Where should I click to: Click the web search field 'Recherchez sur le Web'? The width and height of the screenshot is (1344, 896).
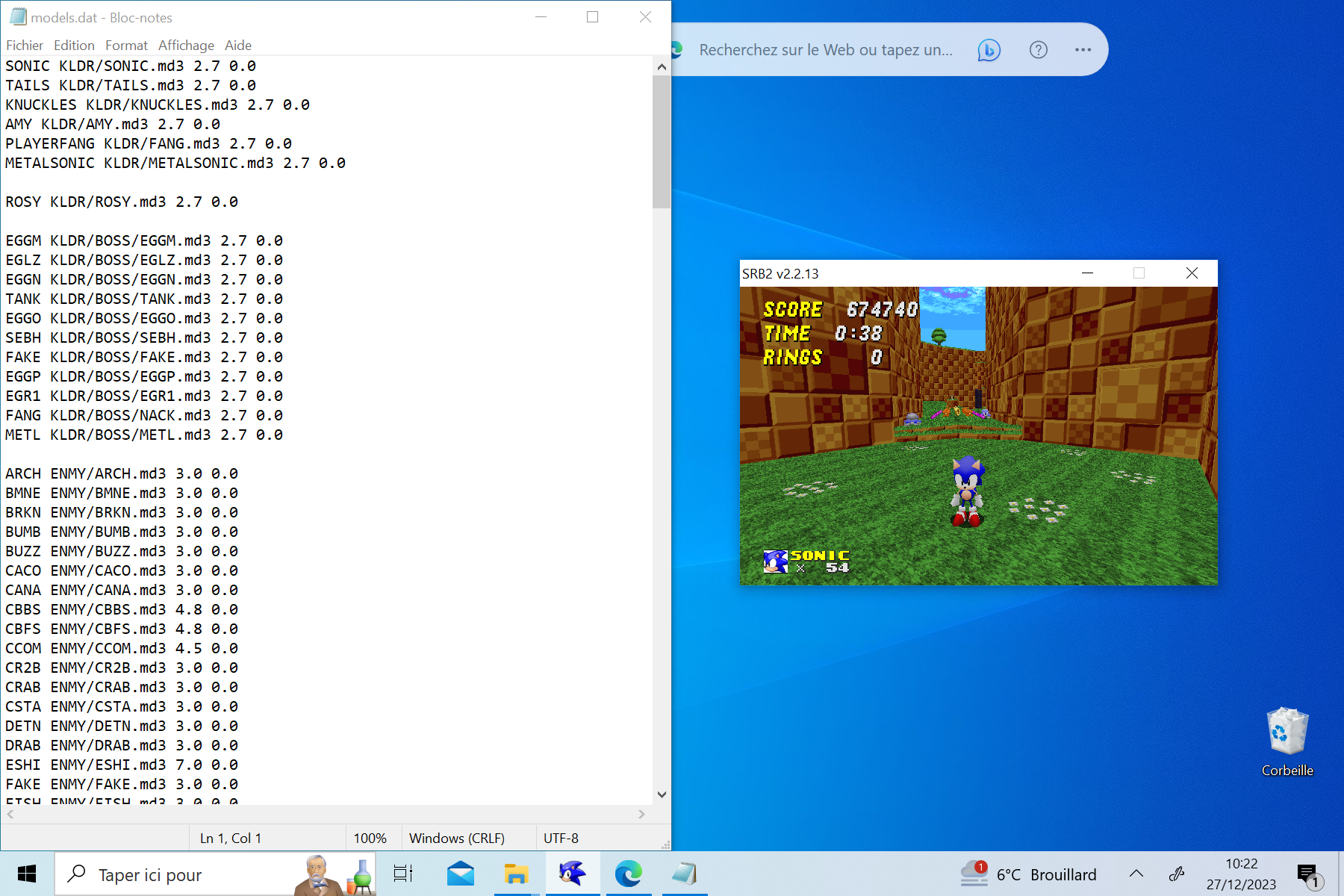(826, 50)
